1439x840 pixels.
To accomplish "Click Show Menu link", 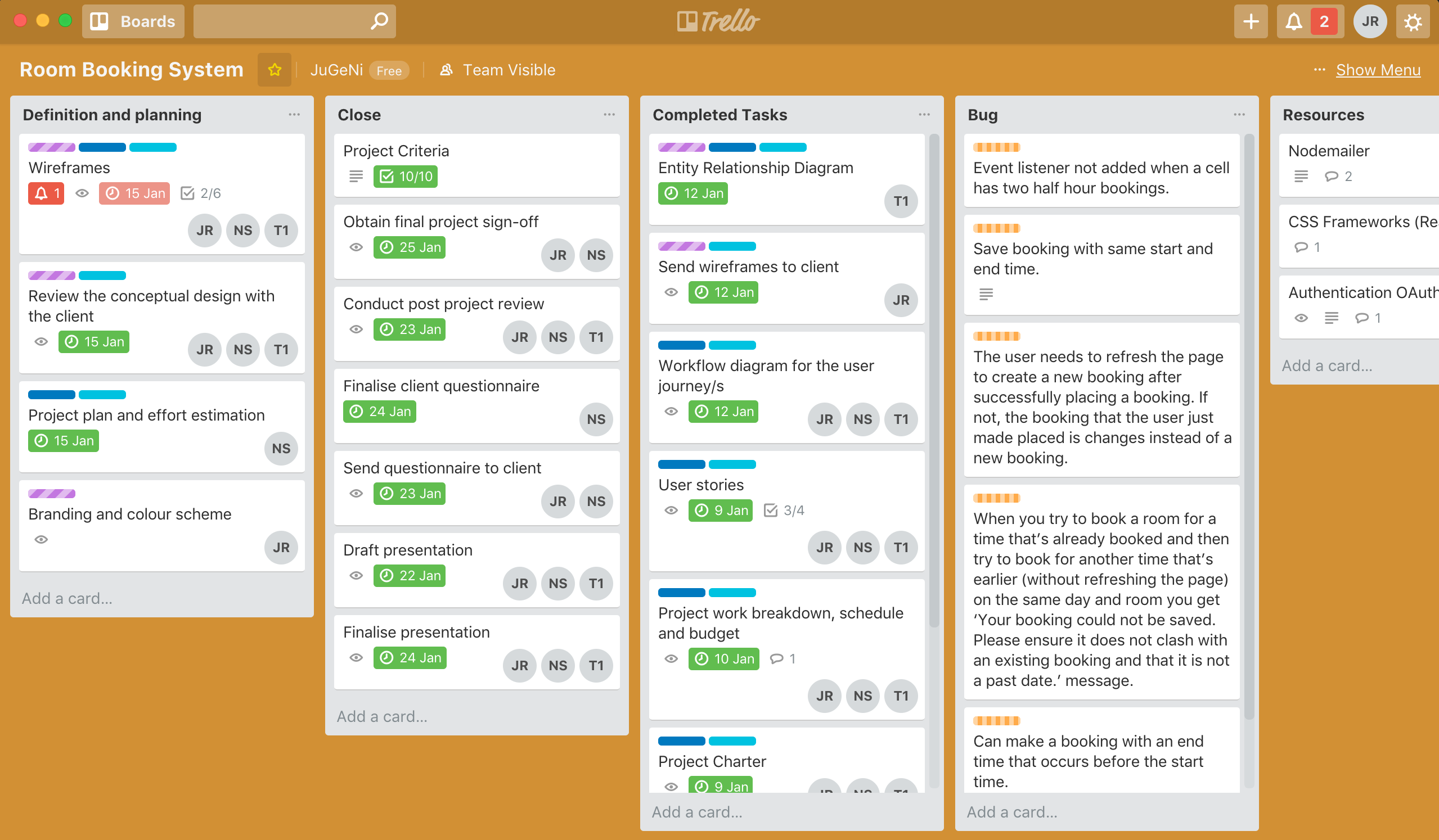I will pos(1377,70).
